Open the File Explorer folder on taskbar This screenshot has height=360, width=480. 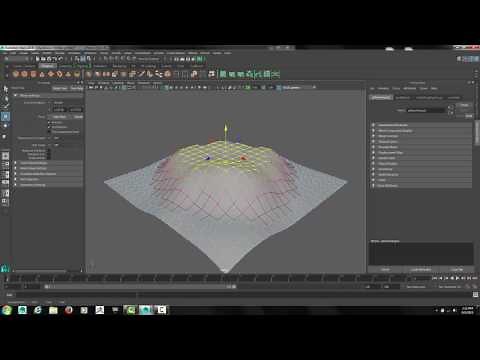pos(53,310)
